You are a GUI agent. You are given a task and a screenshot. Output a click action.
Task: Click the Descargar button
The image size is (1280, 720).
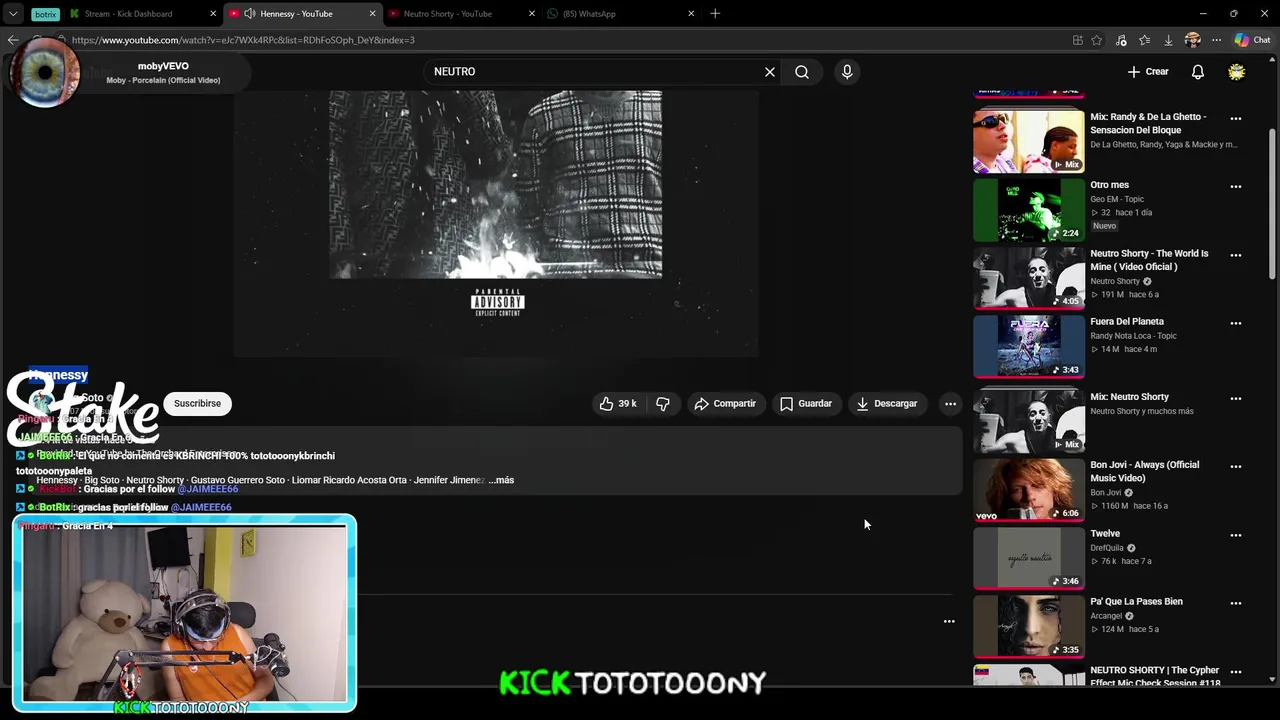point(887,404)
